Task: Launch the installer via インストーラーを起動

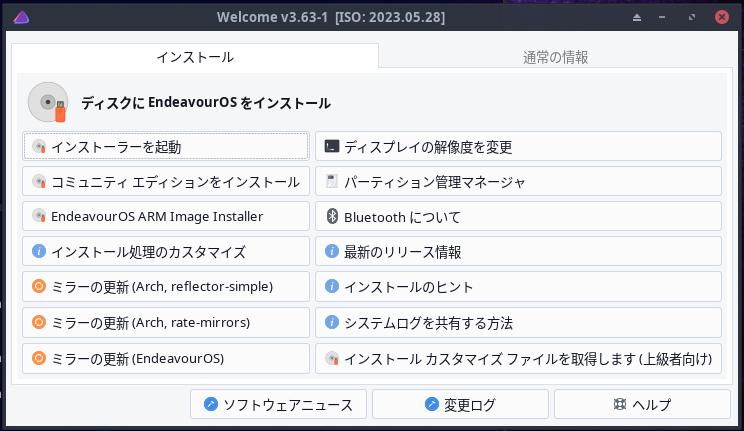Action: (x=166, y=146)
